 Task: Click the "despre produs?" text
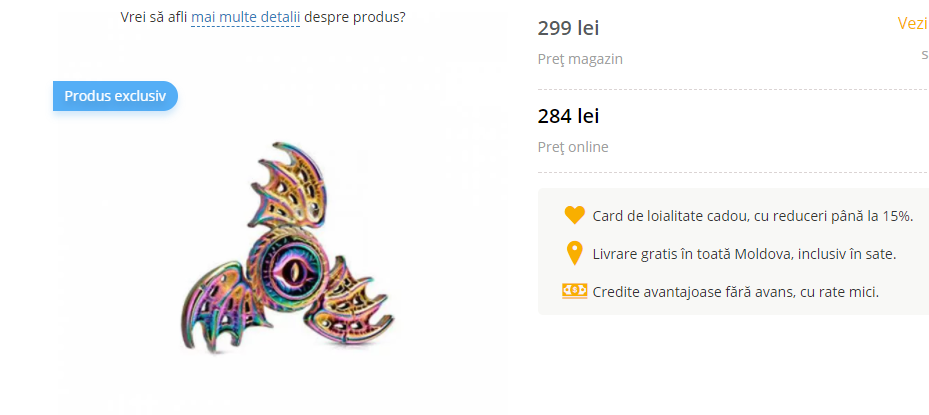coord(355,18)
